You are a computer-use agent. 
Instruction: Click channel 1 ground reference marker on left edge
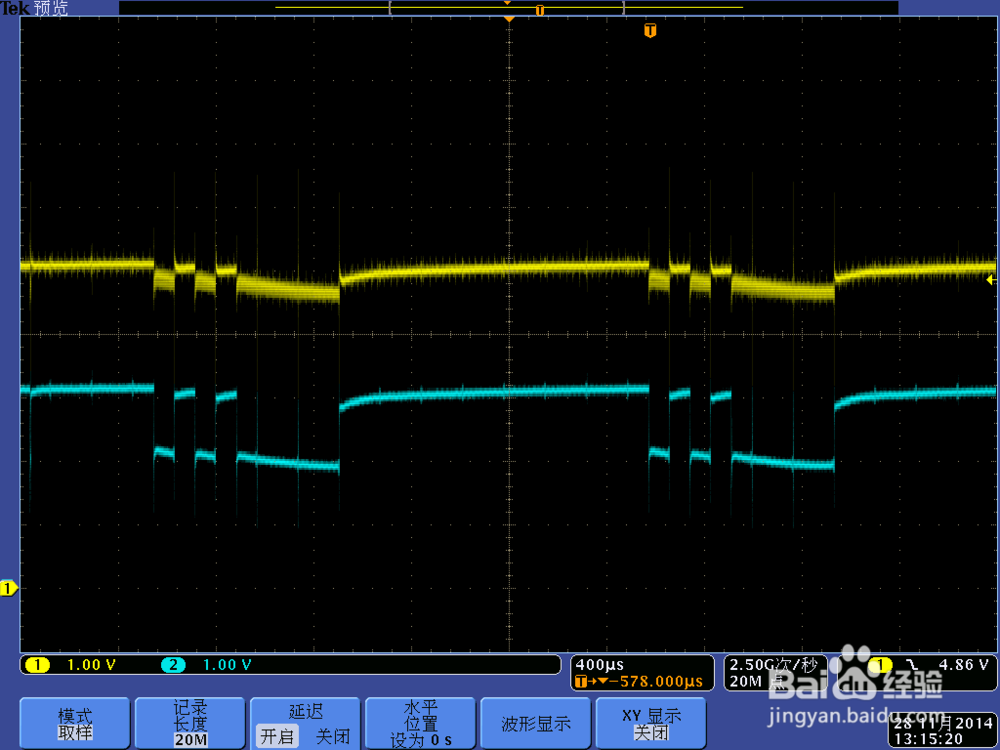point(8,588)
